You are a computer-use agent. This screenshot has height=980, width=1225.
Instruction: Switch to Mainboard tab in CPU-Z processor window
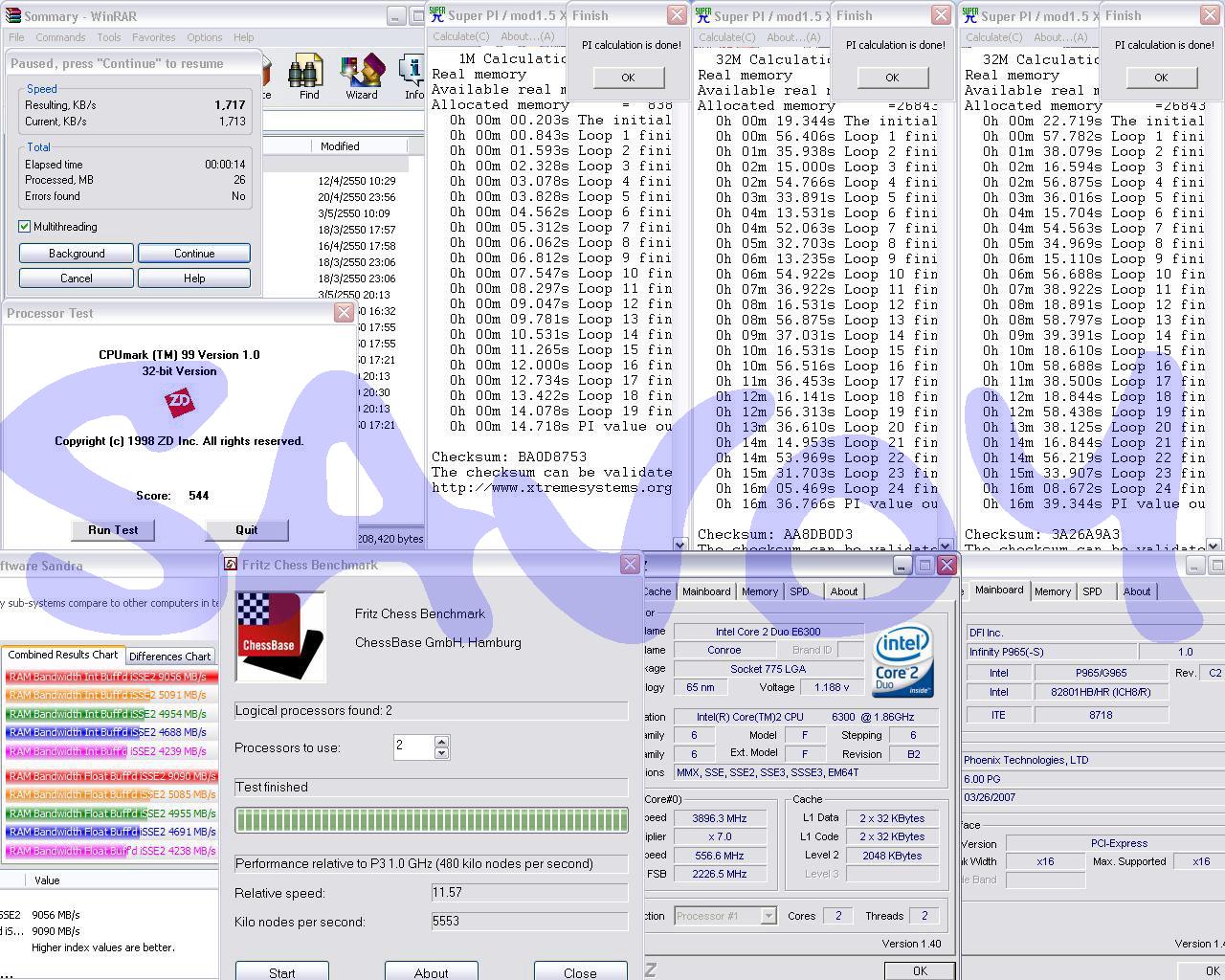706,591
